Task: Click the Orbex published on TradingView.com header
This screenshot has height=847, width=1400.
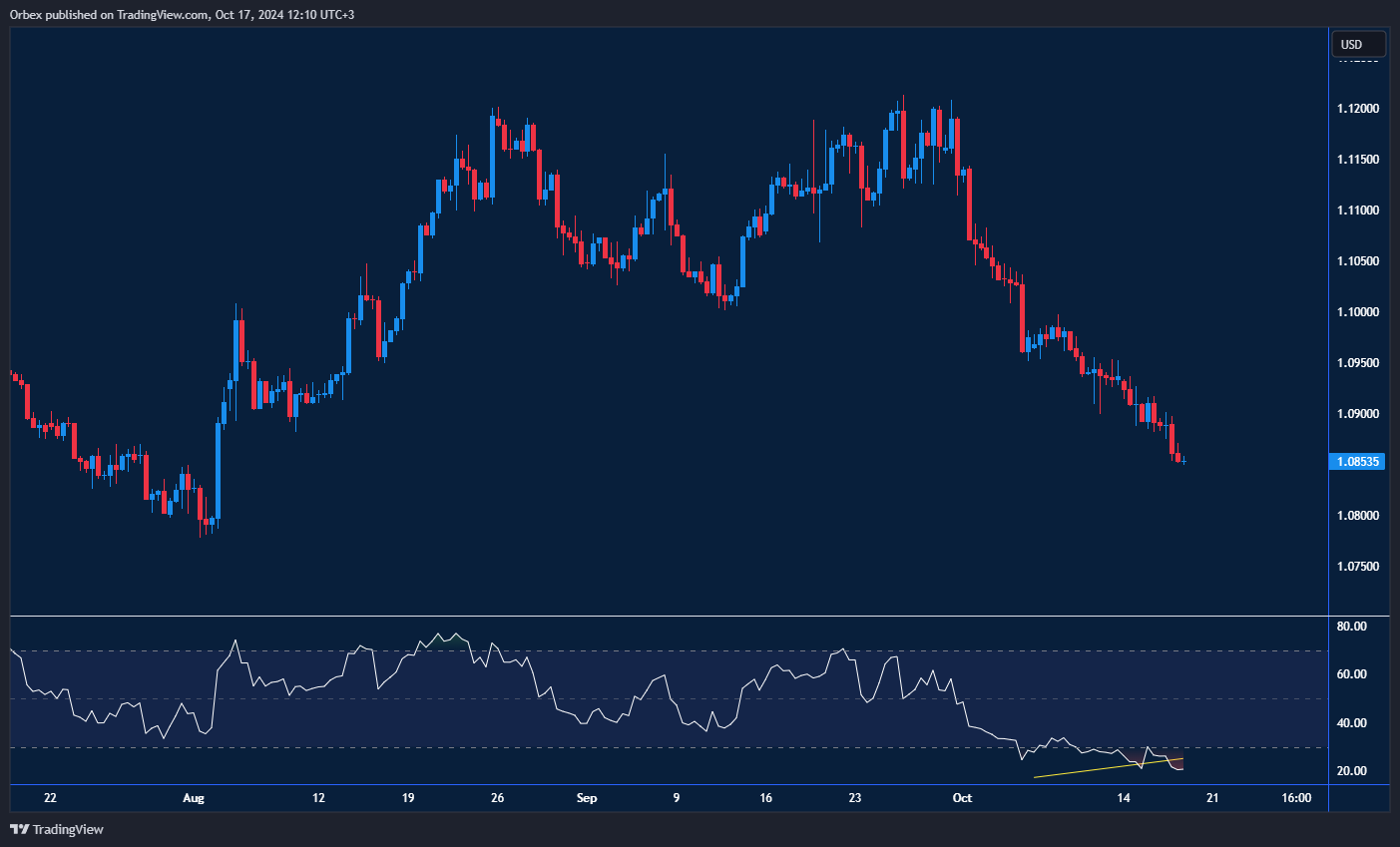Action: pyautogui.click(x=182, y=14)
